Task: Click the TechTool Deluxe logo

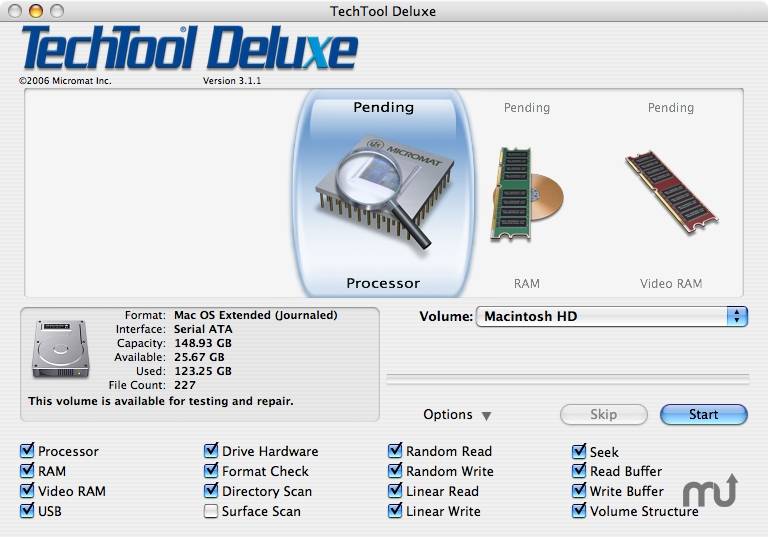Action: click(x=190, y=48)
